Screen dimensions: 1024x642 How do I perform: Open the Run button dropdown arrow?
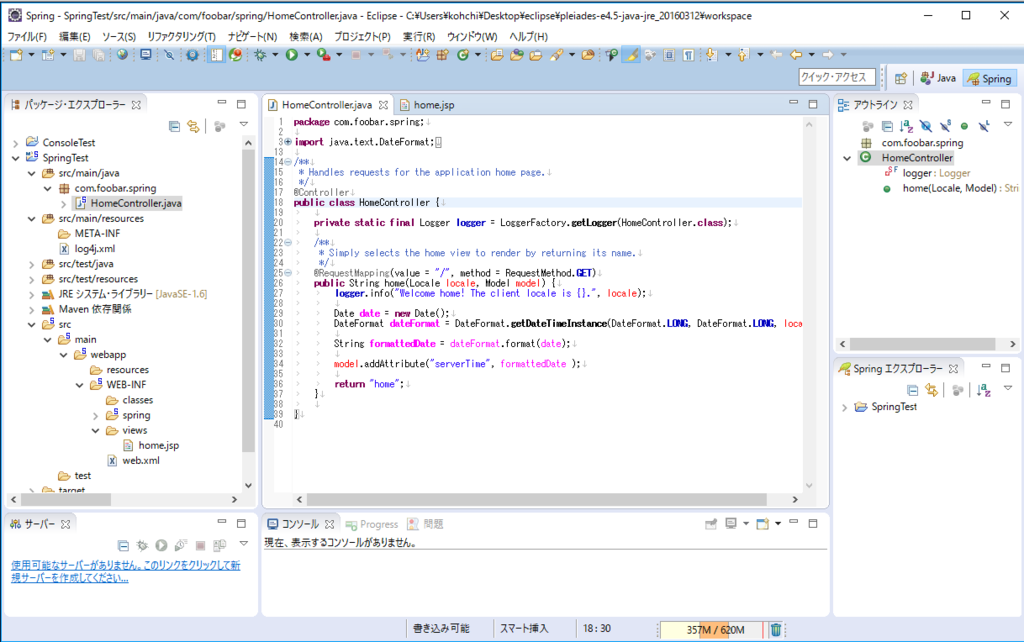click(306, 56)
